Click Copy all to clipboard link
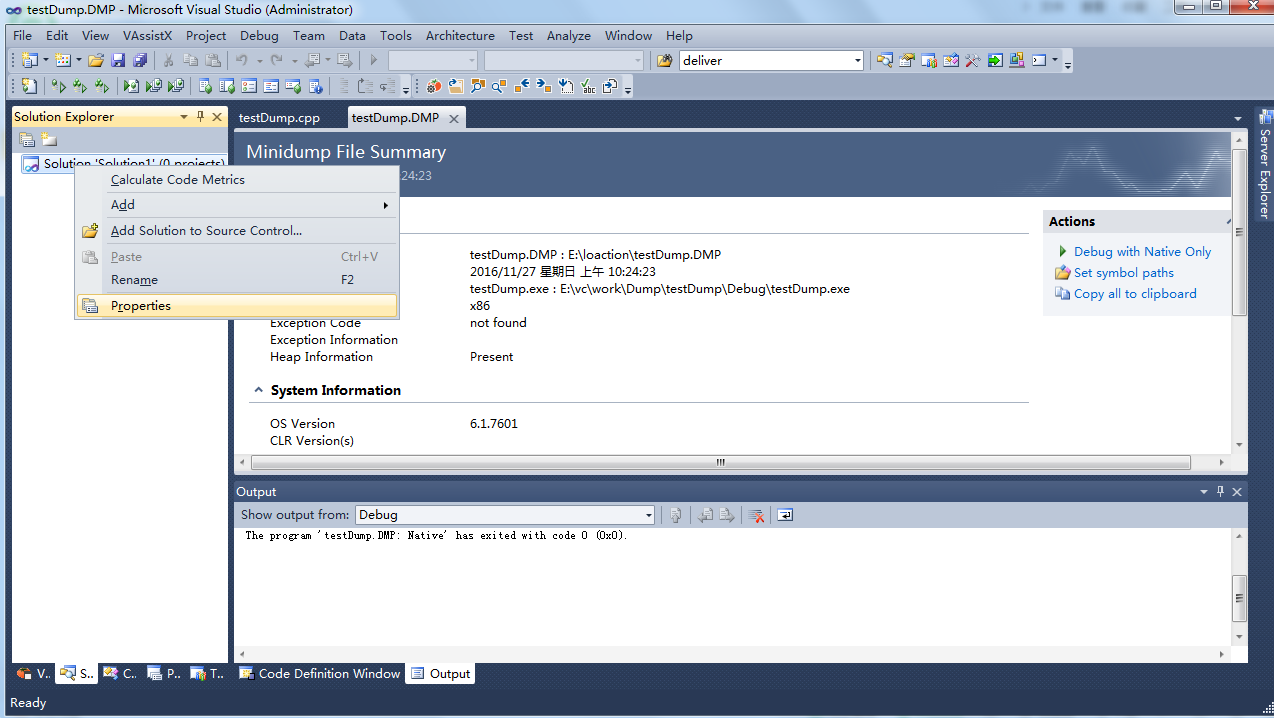The height and width of the screenshot is (718, 1274). tap(1135, 294)
